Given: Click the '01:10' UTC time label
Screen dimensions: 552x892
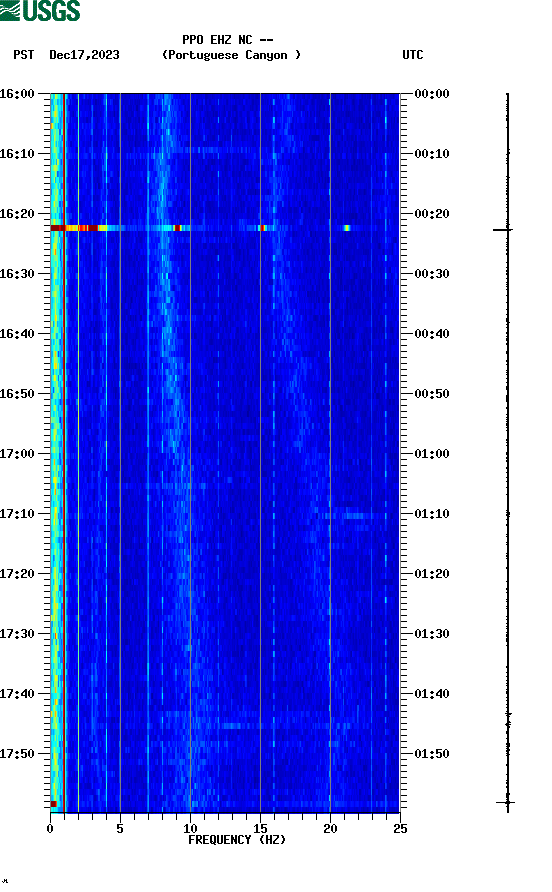Looking at the screenshot, I should coord(432,514).
